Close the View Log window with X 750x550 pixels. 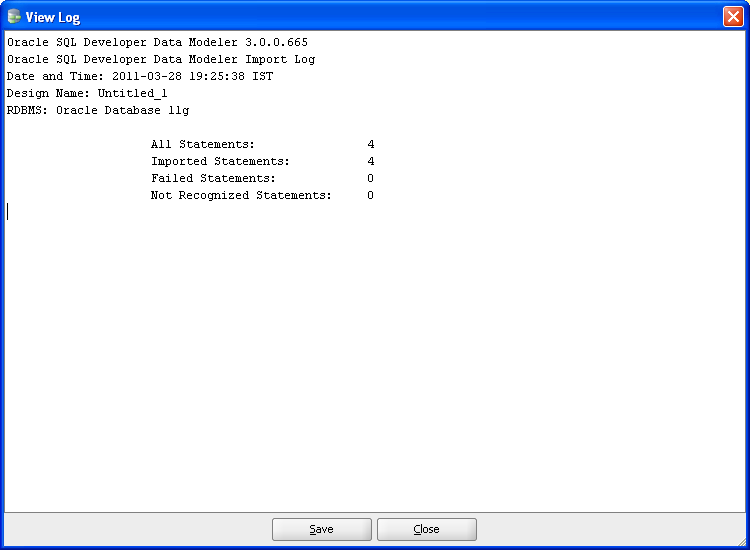[x=733, y=17]
